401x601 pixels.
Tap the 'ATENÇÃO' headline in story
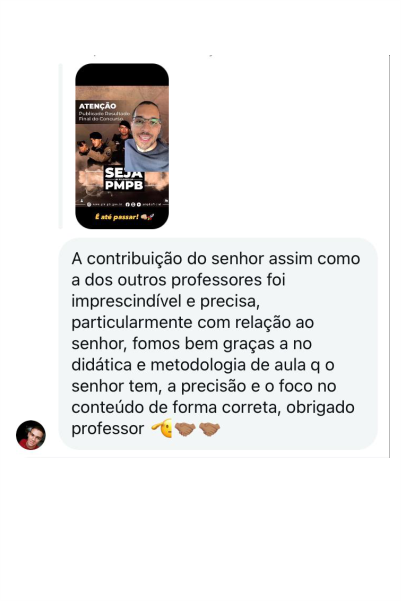[x=97, y=106]
